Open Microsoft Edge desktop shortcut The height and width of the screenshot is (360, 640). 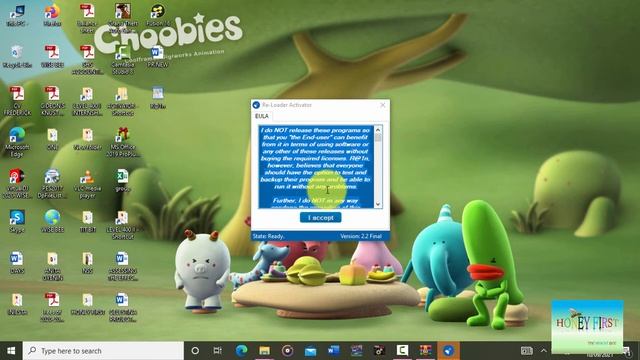point(17,142)
